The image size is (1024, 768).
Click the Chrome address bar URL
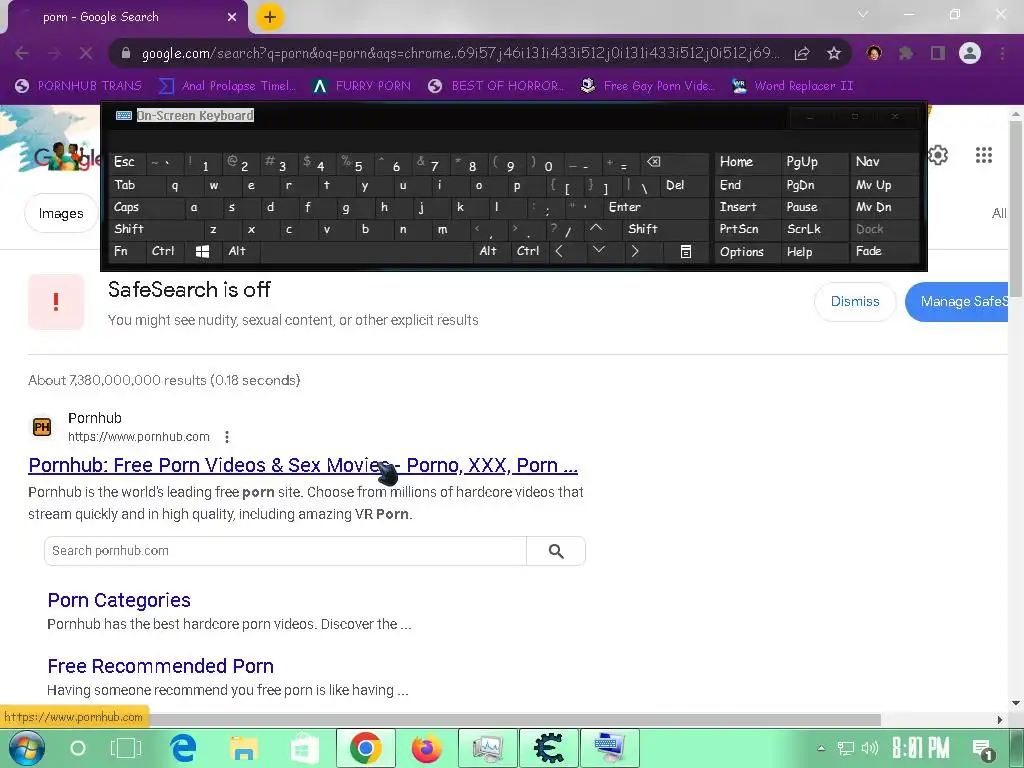coord(460,53)
